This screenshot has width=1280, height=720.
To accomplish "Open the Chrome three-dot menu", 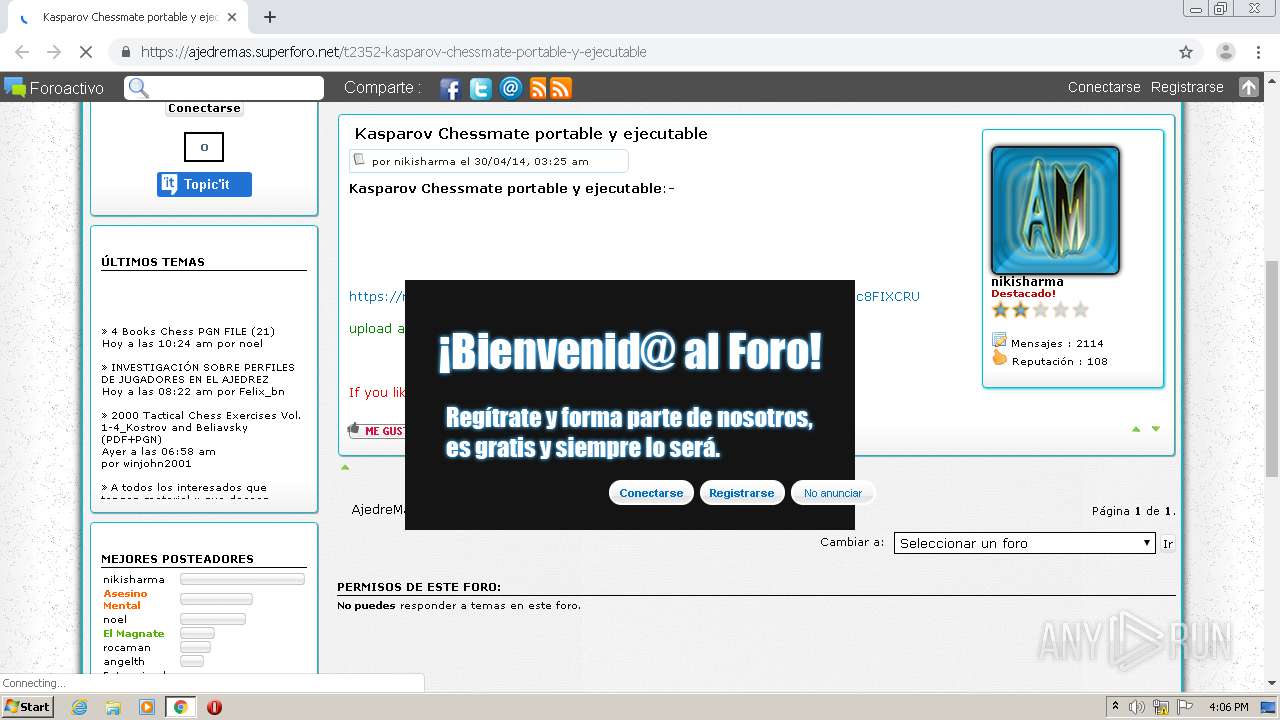I will coord(1258,52).
